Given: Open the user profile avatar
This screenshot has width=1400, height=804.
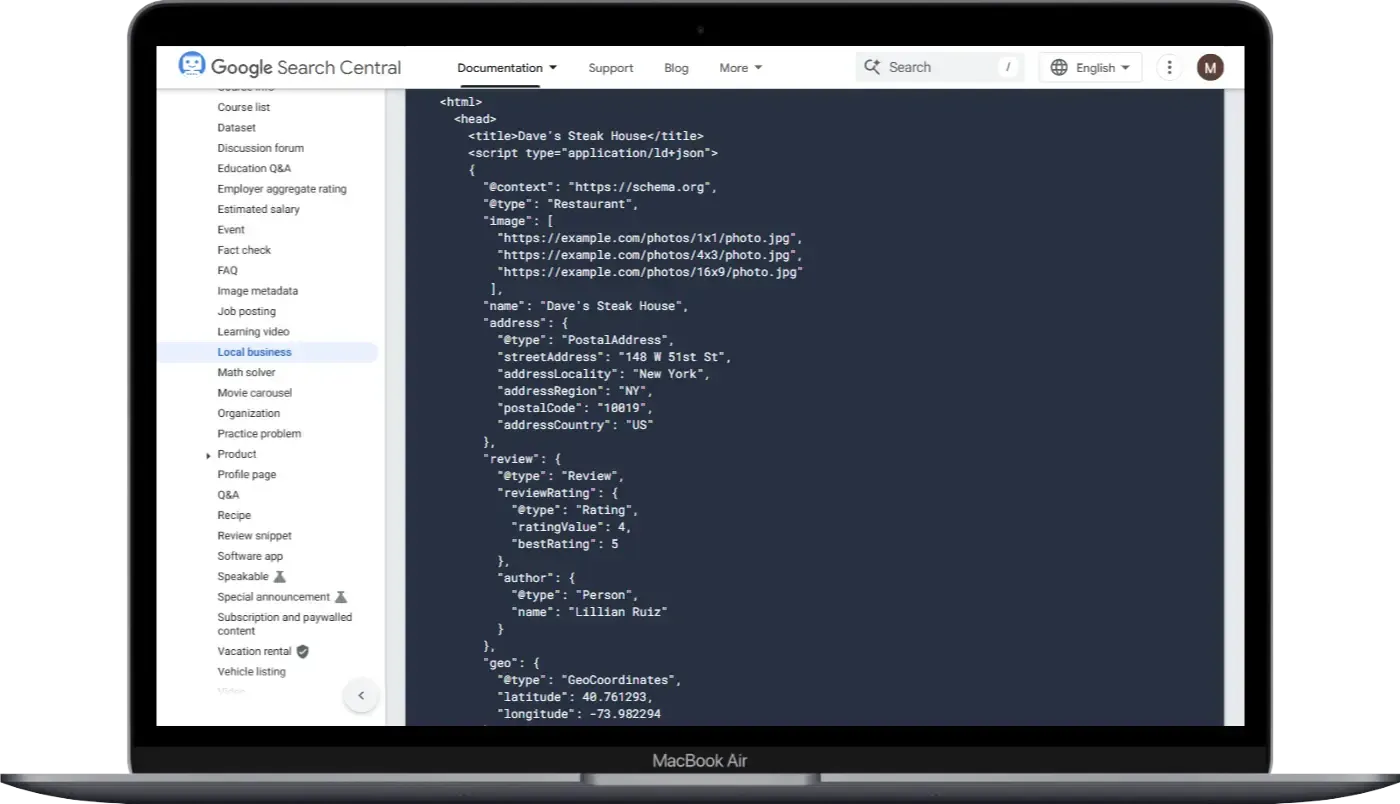Looking at the screenshot, I should 1210,68.
